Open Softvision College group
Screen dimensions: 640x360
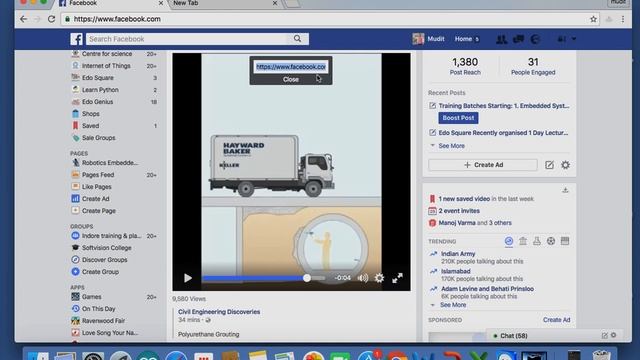107,248
